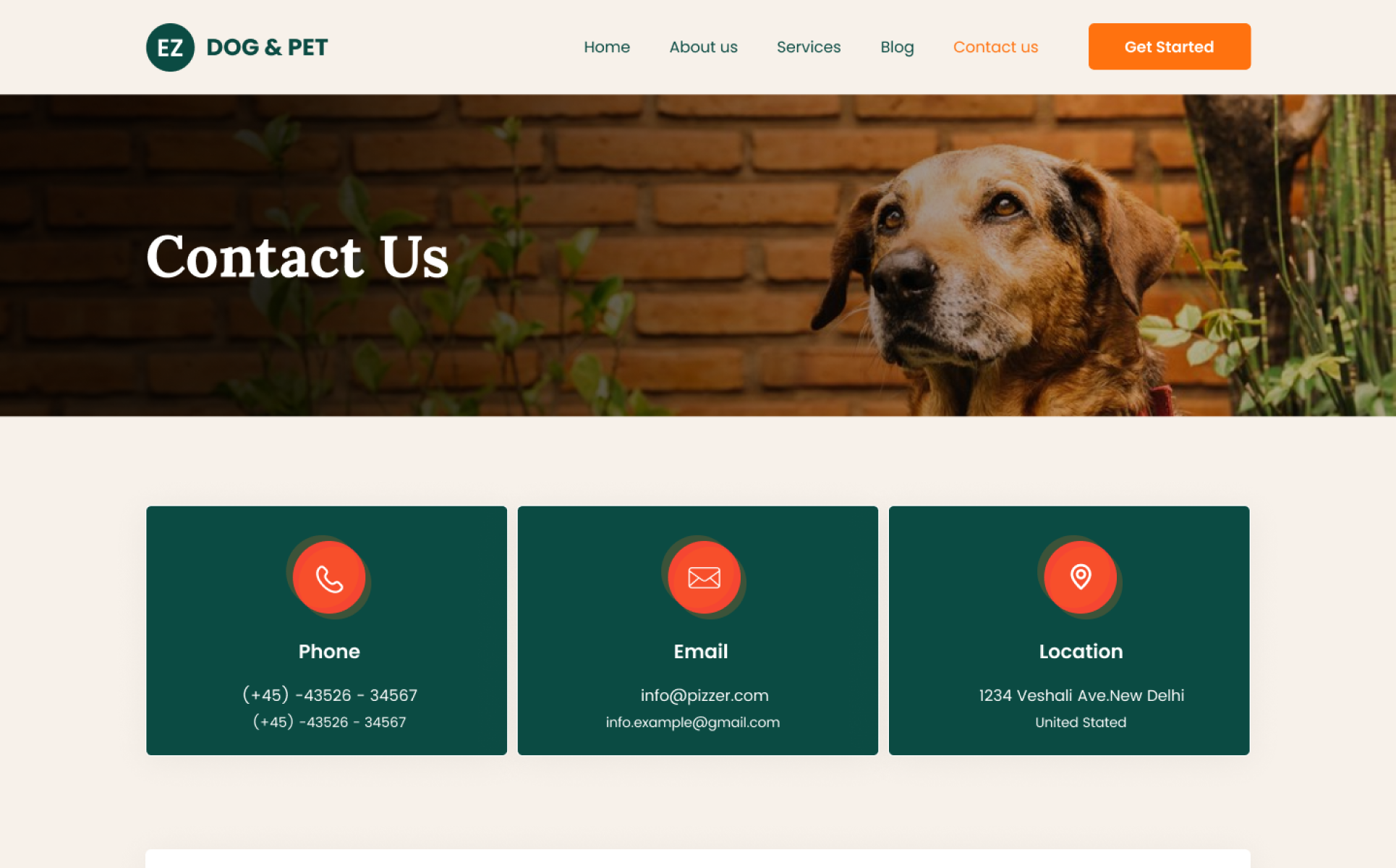
Task: Click the Email card heading
Action: pyautogui.click(x=701, y=651)
